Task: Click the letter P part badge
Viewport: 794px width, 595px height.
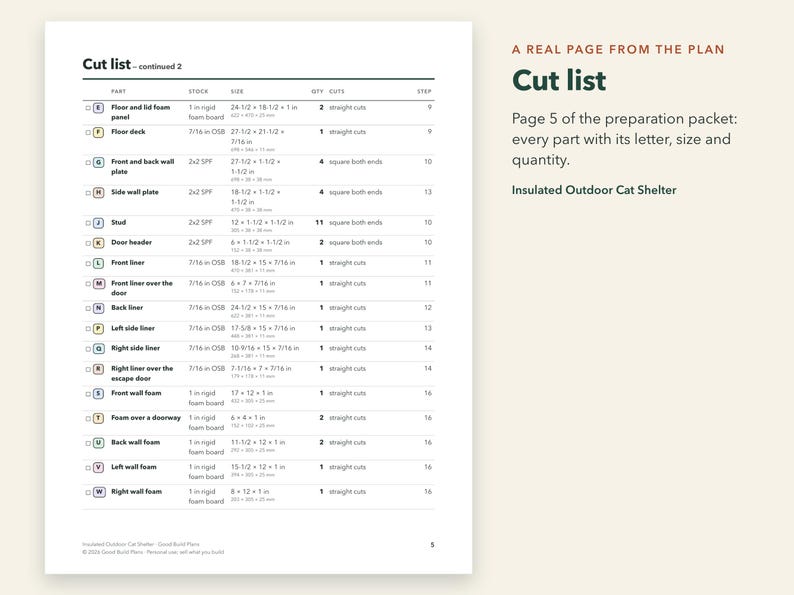Action: pos(99,329)
